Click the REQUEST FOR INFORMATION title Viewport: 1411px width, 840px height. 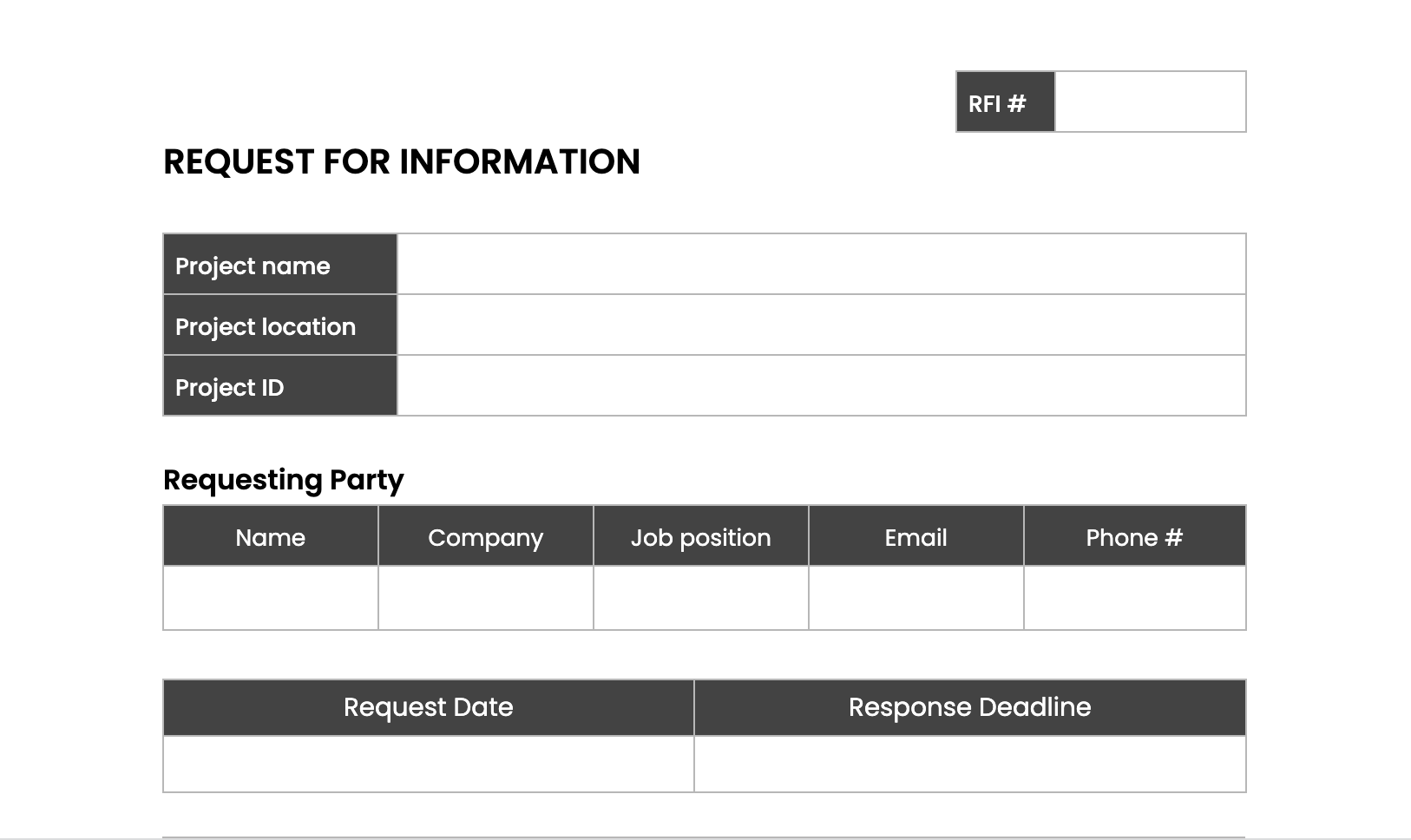[402, 162]
